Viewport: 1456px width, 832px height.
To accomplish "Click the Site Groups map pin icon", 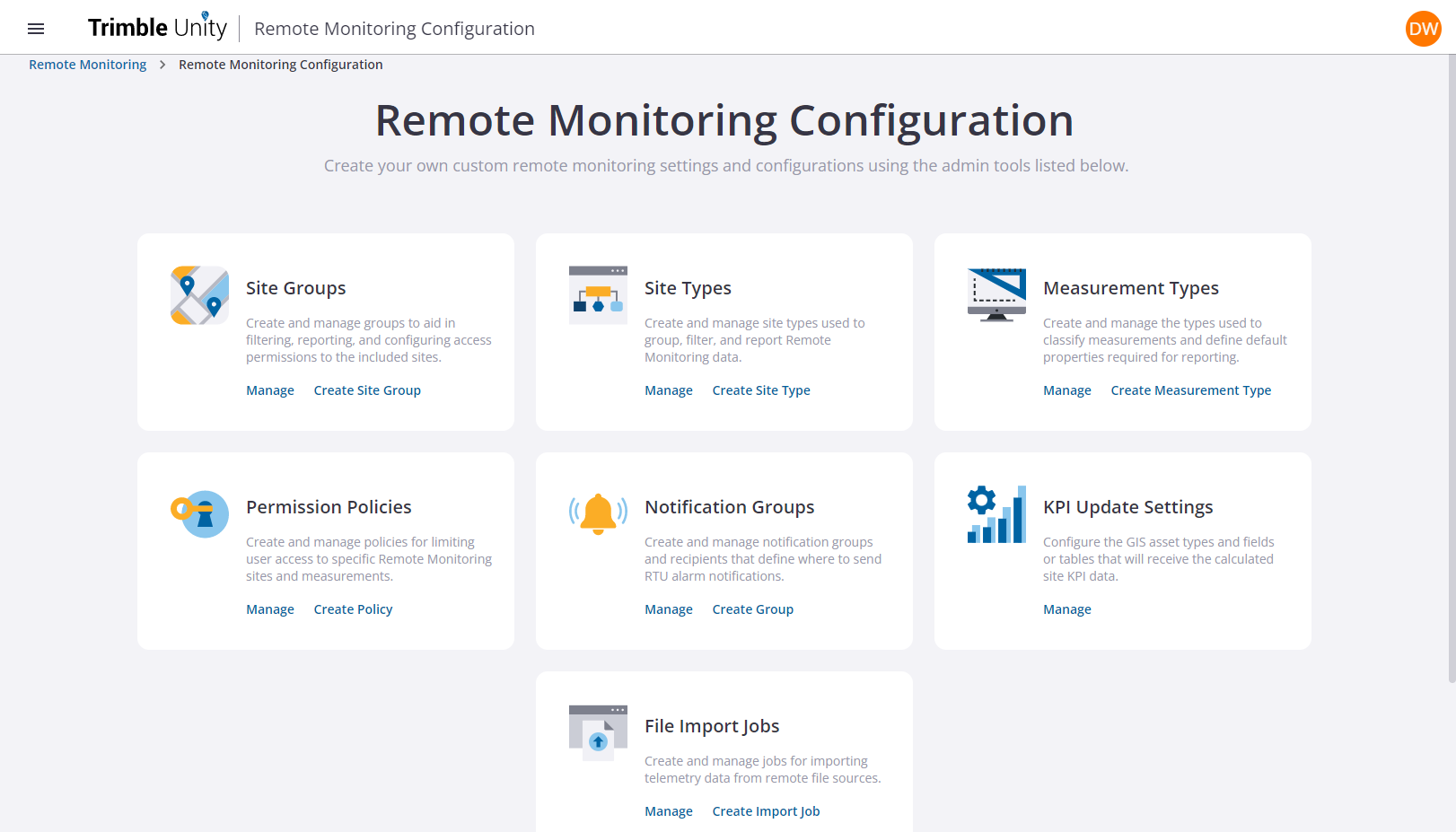I will pyautogui.click(x=199, y=294).
